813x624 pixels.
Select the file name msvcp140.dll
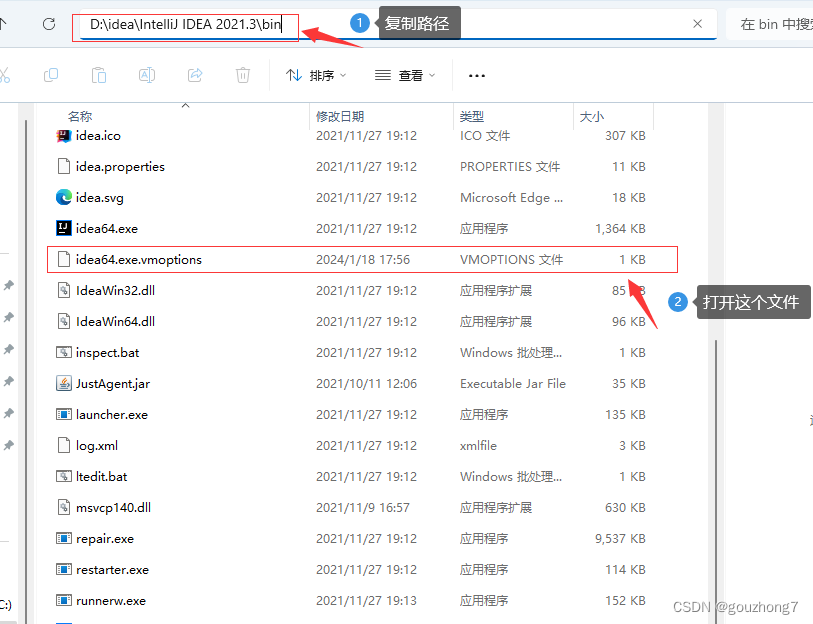coord(113,508)
